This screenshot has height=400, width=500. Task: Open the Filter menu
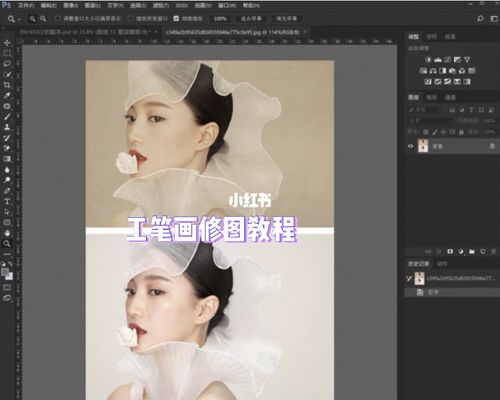(x=161, y=6)
